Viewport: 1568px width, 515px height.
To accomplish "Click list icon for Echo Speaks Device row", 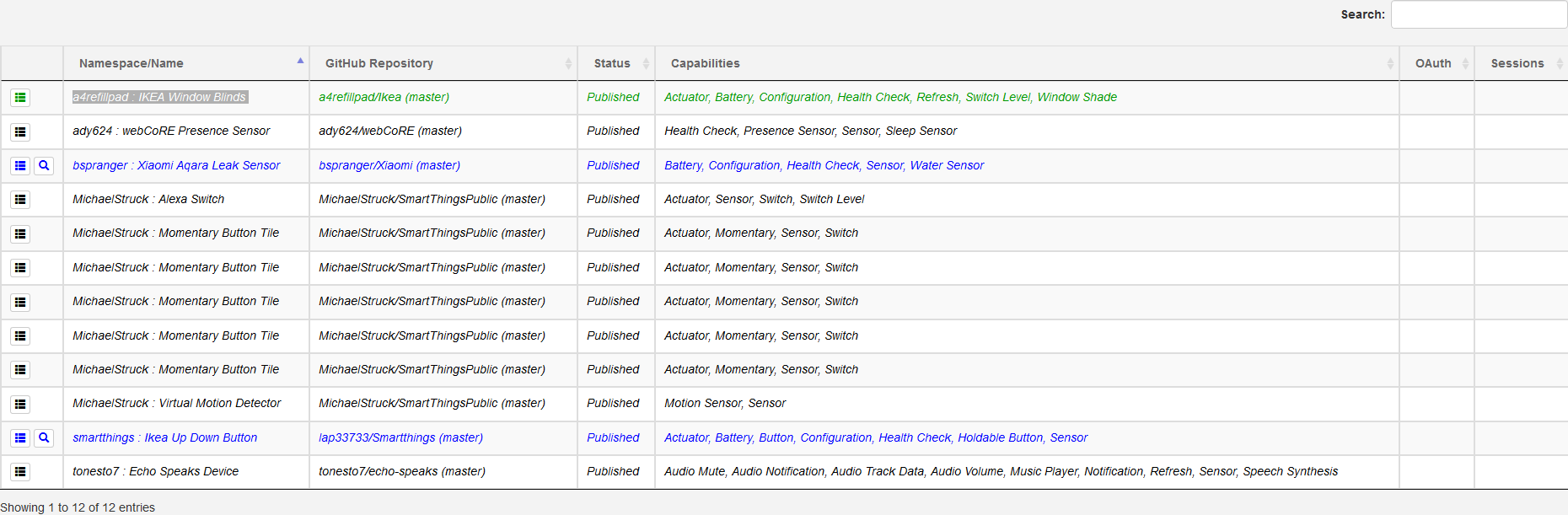I will (20, 472).
